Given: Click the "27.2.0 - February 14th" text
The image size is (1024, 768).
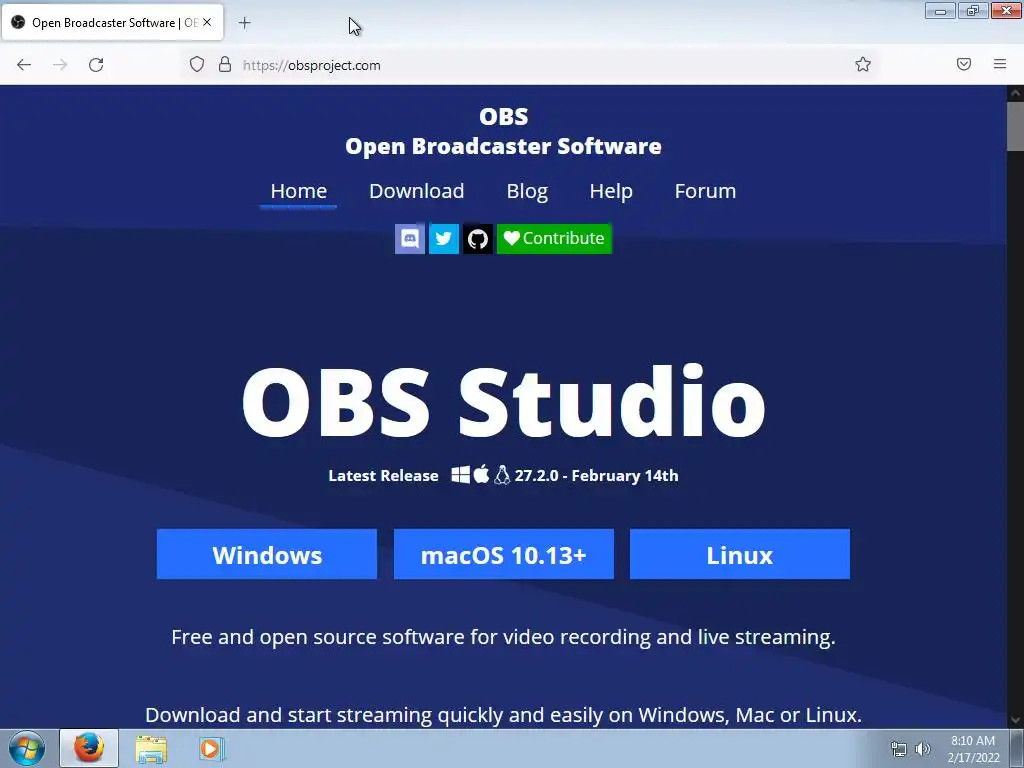Looking at the screenshot, I should (596, 475).
